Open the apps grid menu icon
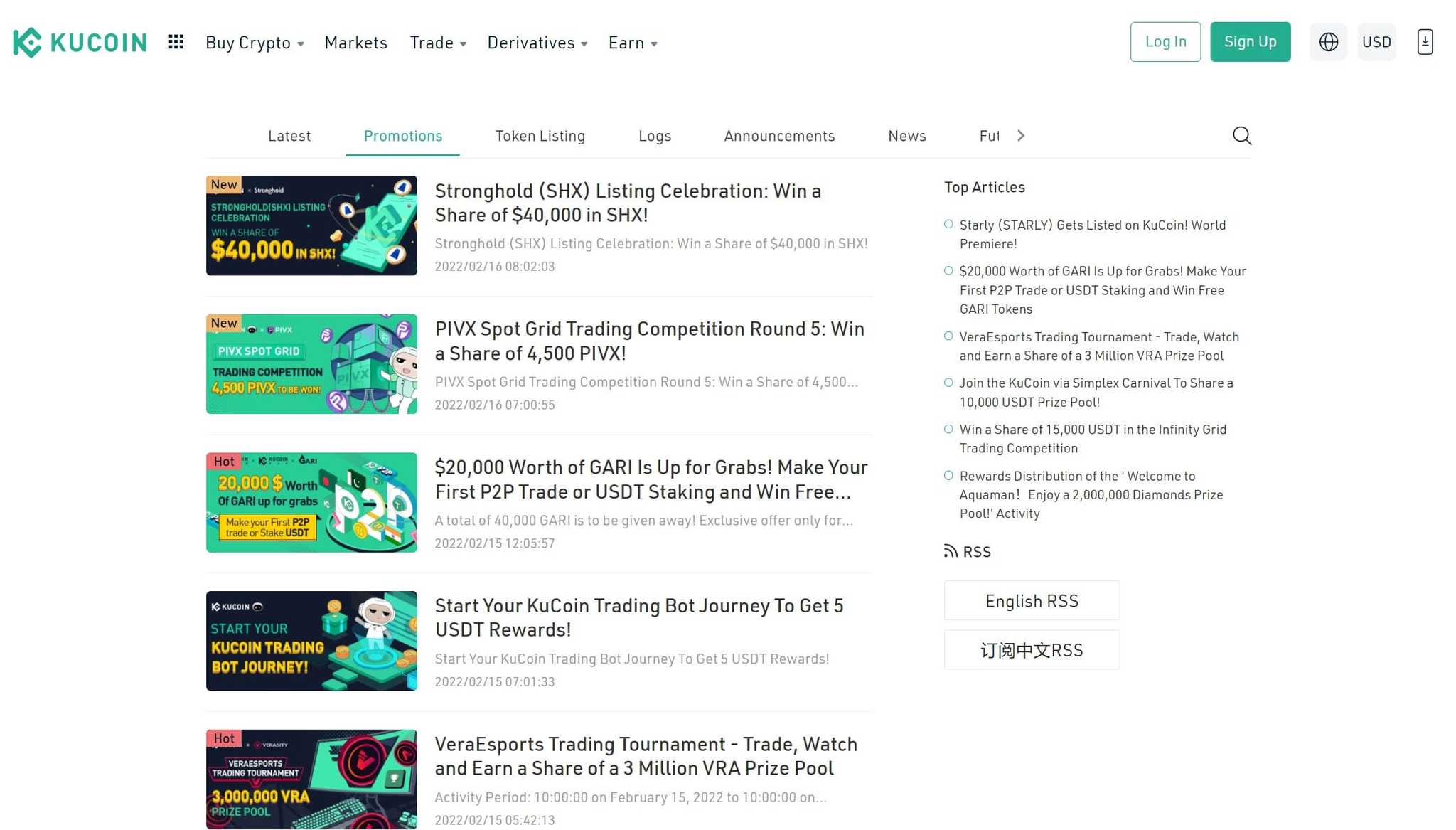 [x=176, y=42]
